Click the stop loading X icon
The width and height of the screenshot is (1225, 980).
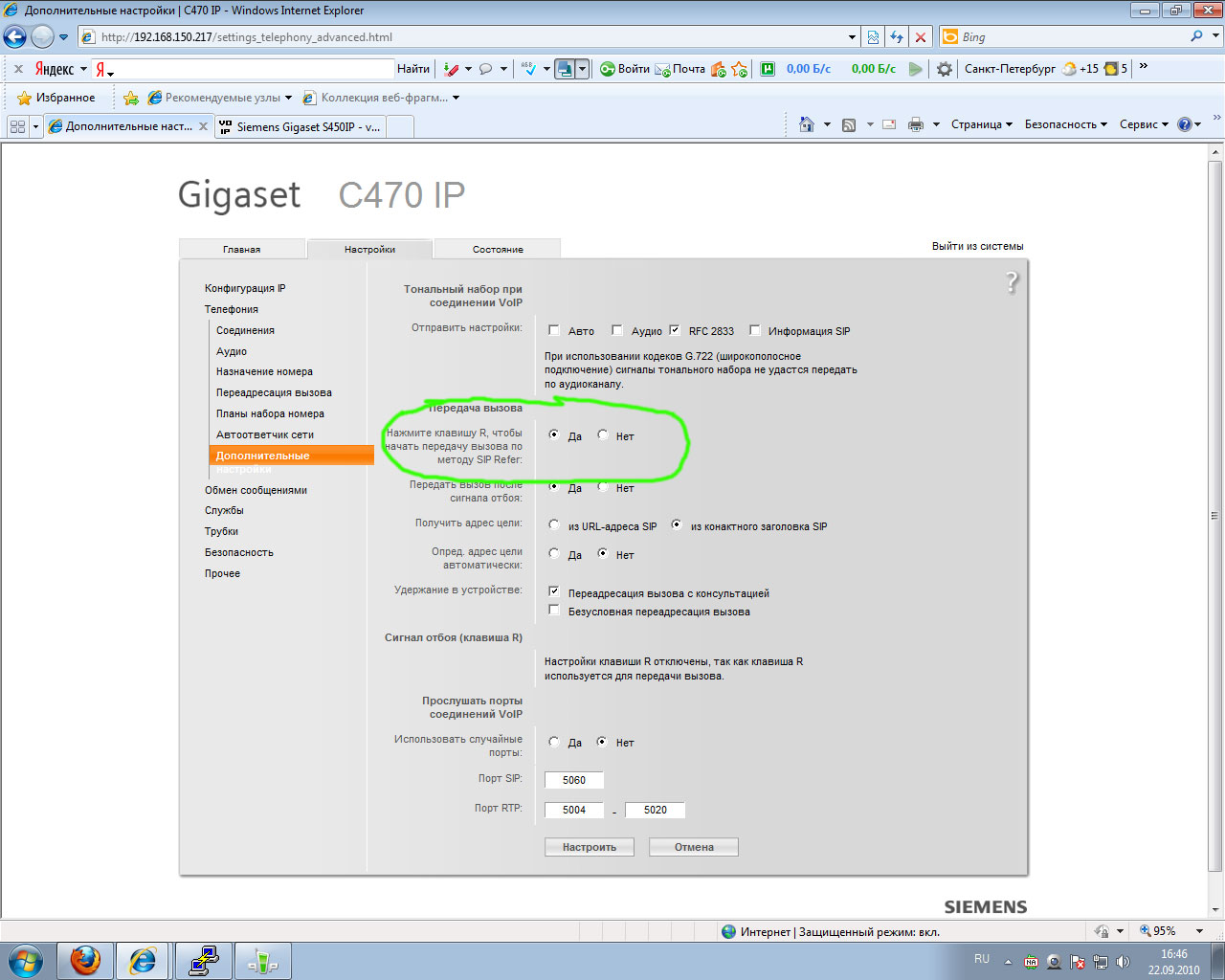pos(920,37)
